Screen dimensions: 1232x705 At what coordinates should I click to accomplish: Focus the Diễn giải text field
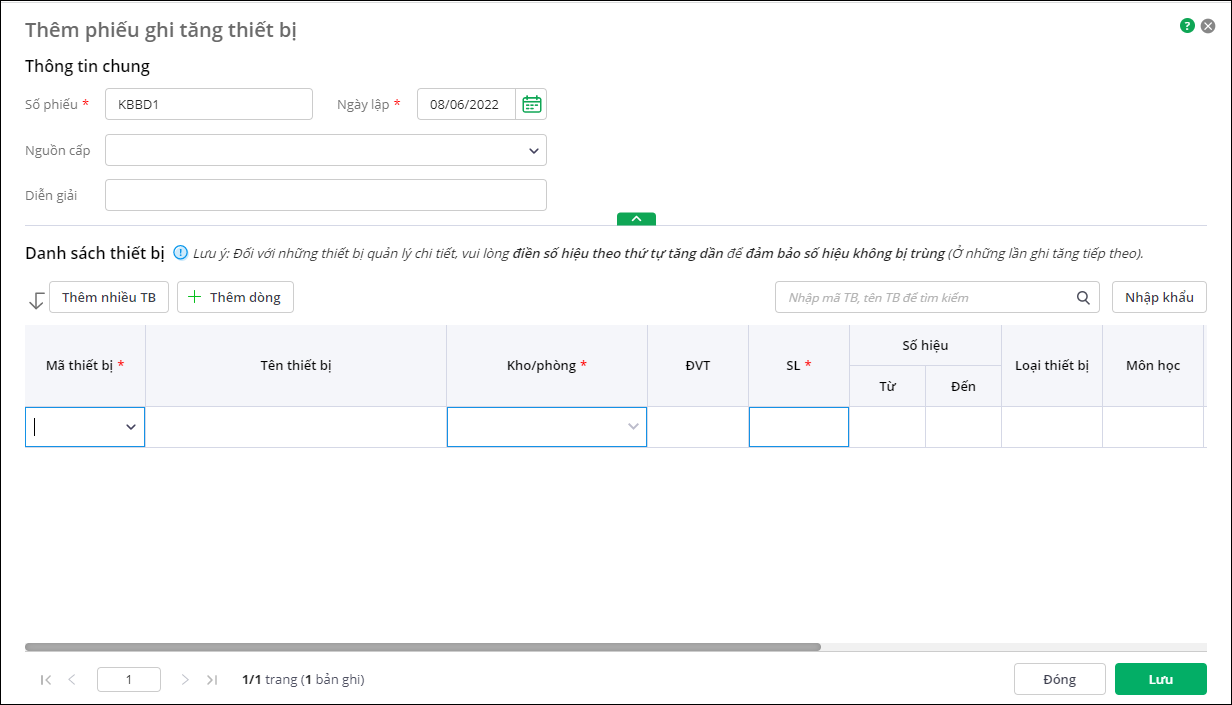[326, 195]
